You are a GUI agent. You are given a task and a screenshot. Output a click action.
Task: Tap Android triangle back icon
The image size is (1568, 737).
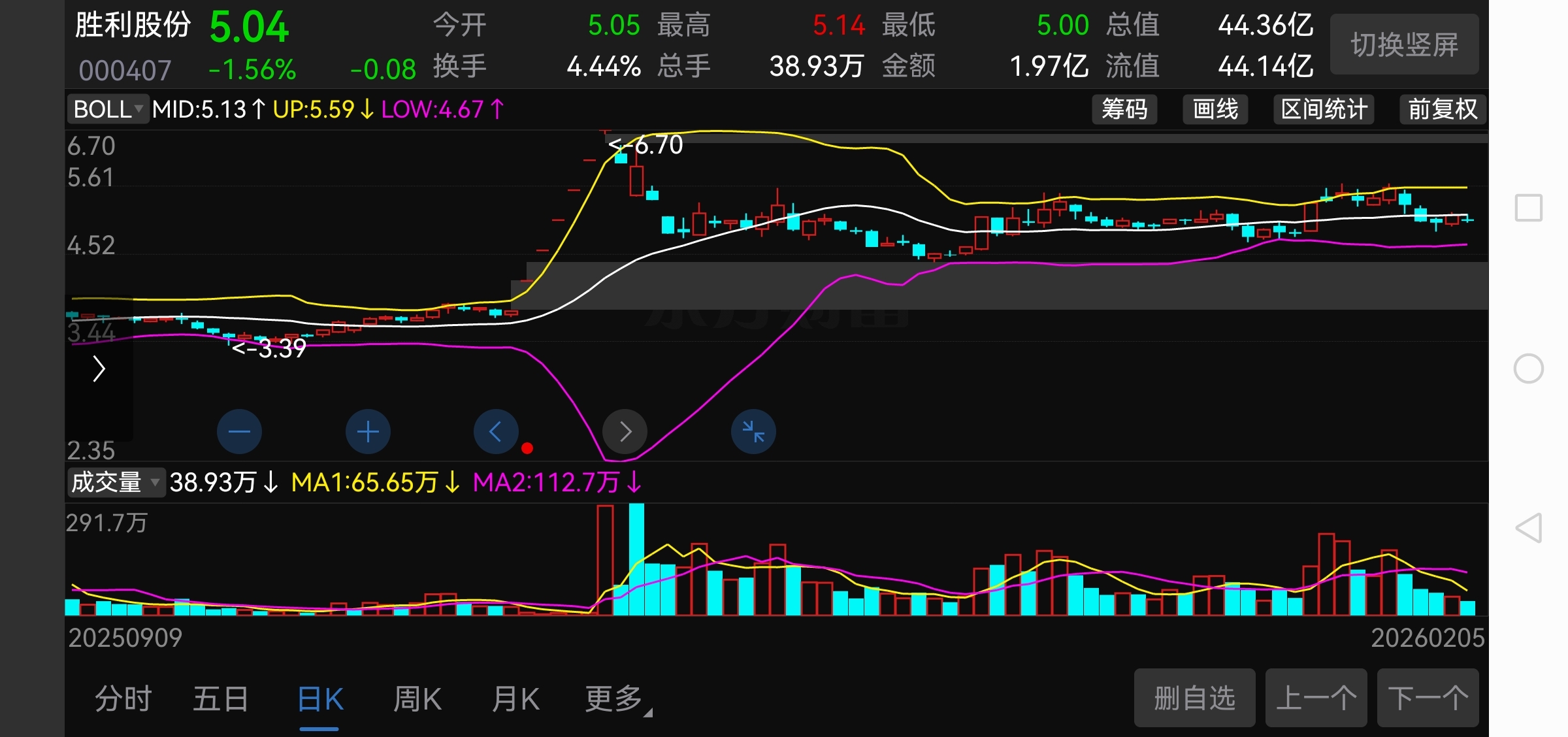point(1528,528)
